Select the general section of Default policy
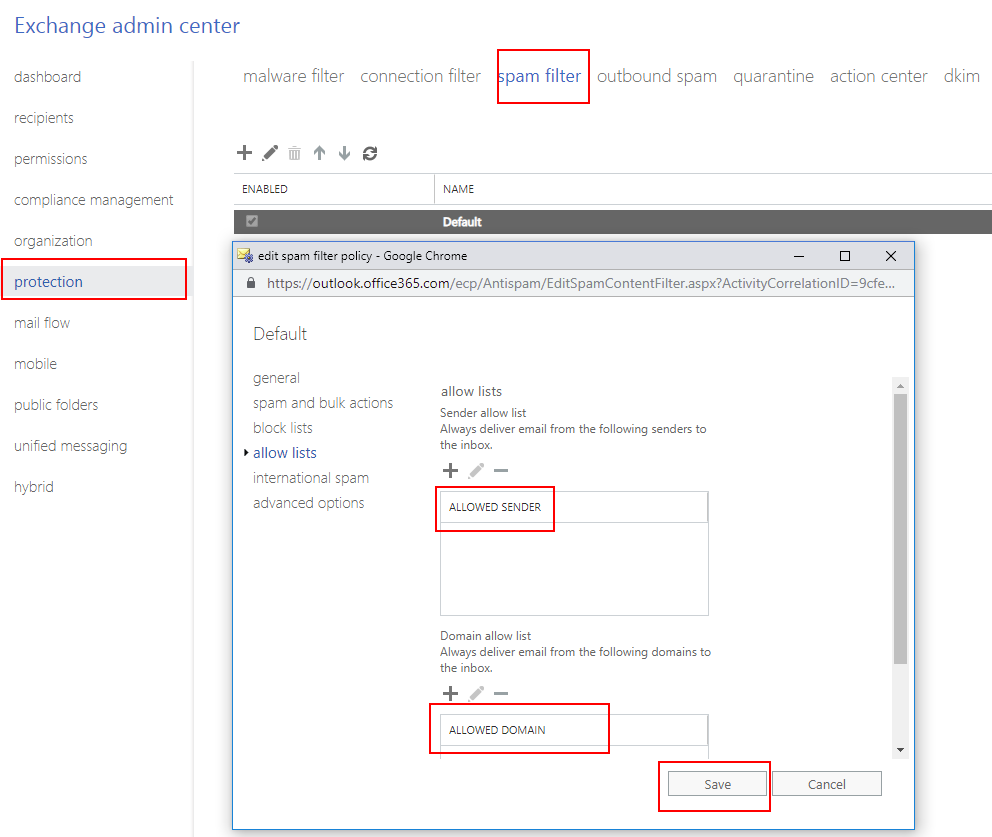This screenshot has height=837, width=992. (276, 378)
